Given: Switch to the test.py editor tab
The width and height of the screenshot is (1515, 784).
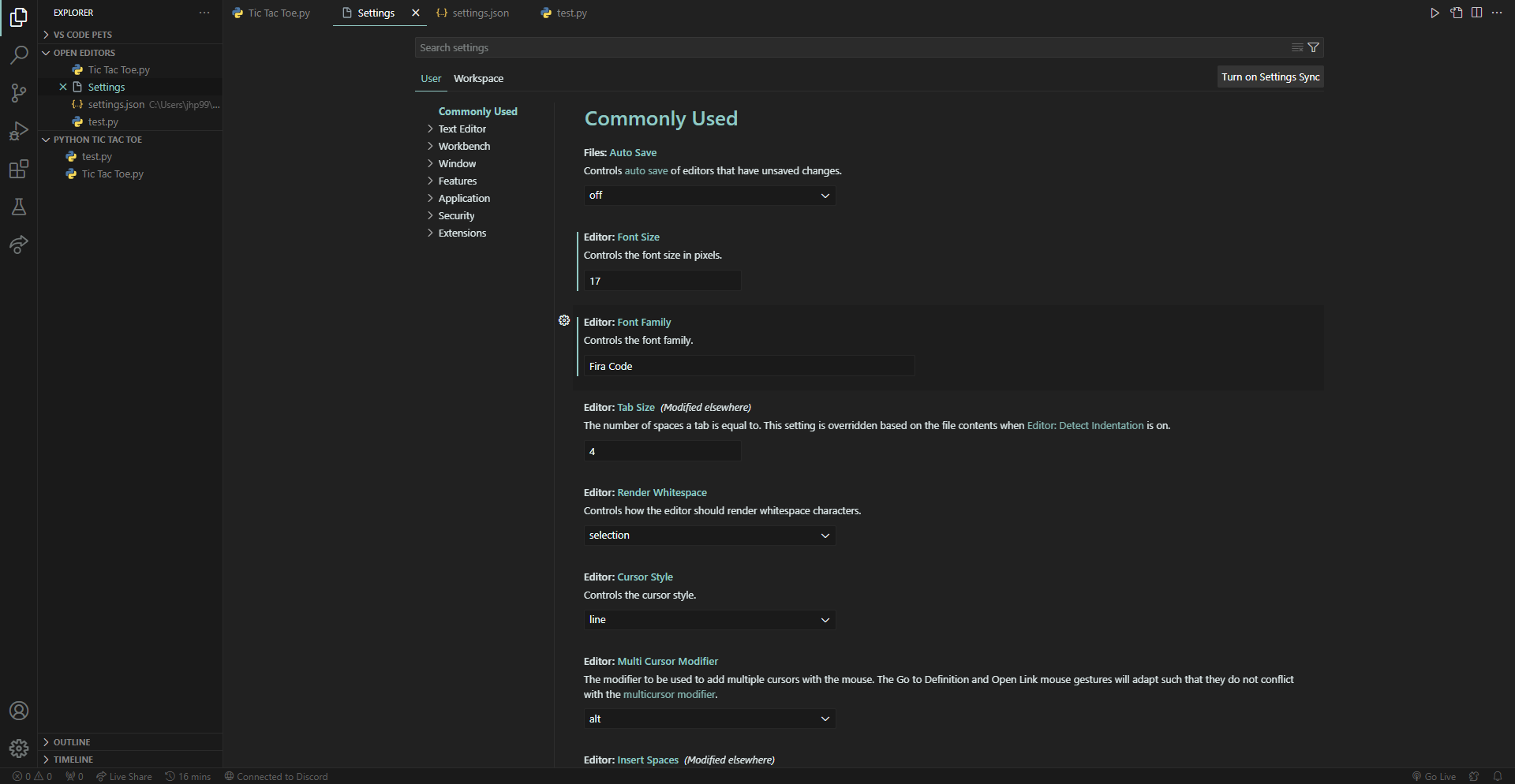Looking at the screenshot, I should click(564, 13).
